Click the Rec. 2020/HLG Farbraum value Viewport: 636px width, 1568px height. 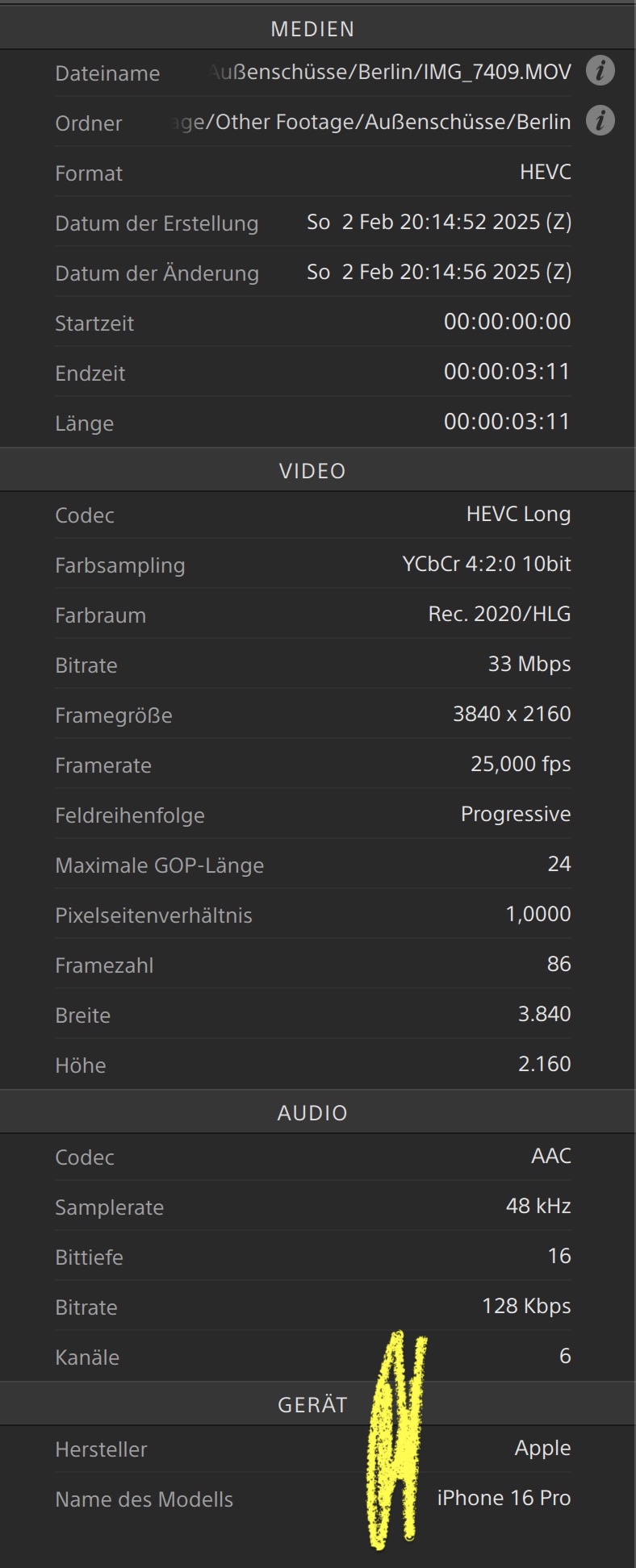click(x=500, y=615)
